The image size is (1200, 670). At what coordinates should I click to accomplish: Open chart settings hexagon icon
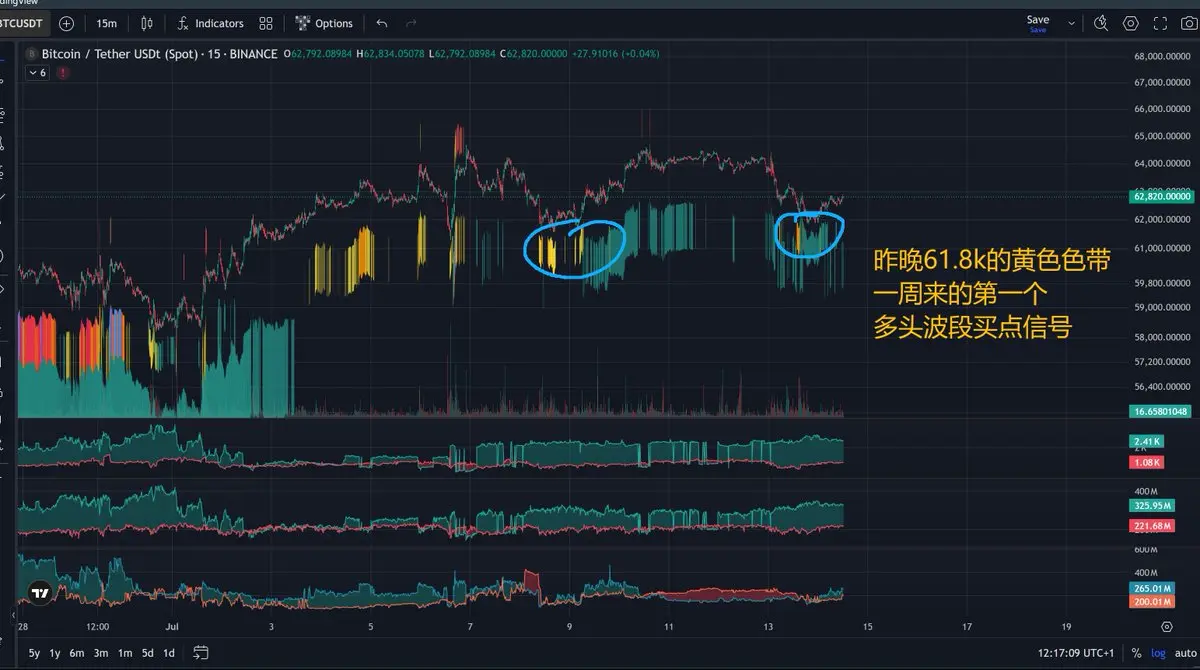point(1131,23)
